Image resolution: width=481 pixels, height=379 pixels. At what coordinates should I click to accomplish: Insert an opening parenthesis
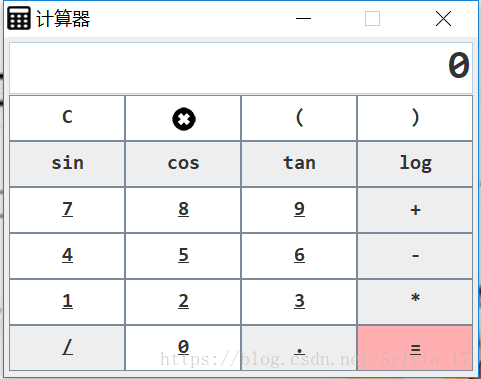pyautogui.click(x=299, y=118)
